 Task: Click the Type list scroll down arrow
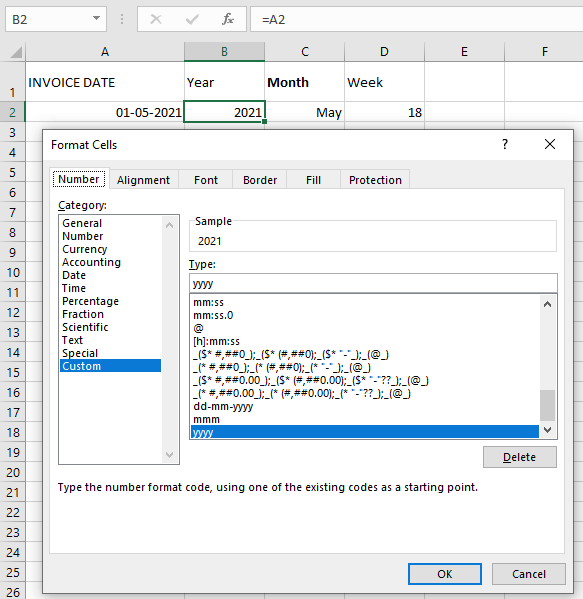(x=547, y=430)
